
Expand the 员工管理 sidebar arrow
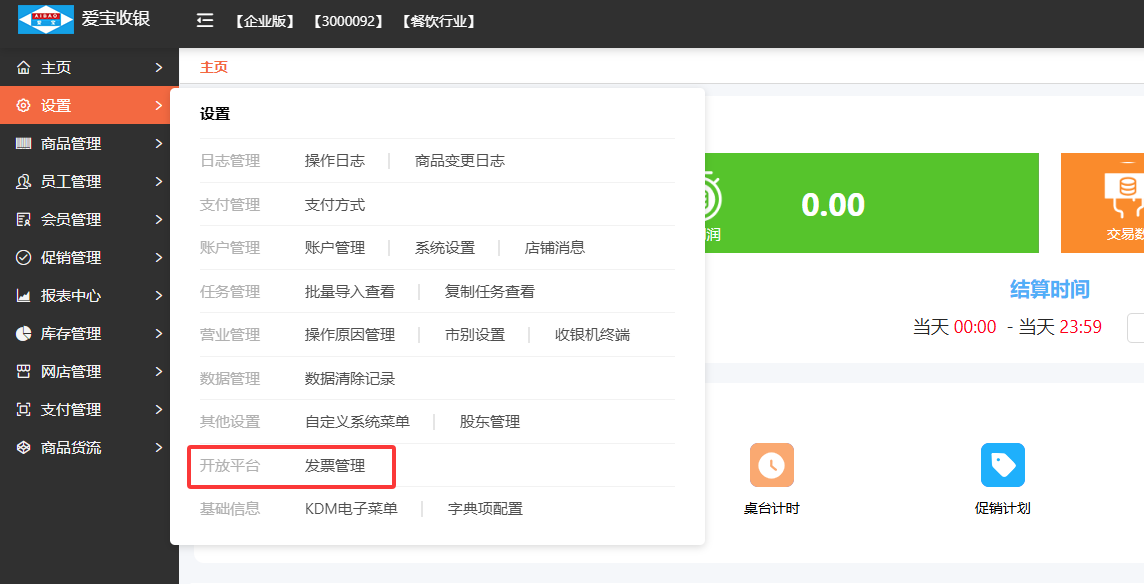(x=159, y=182)
